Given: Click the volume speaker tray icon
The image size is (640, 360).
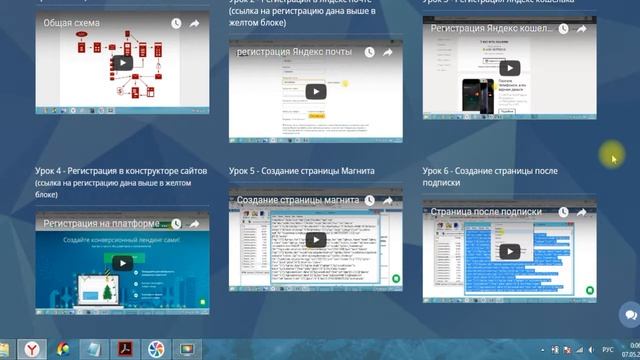Looking at the screenshot, I should coord(591,350).
